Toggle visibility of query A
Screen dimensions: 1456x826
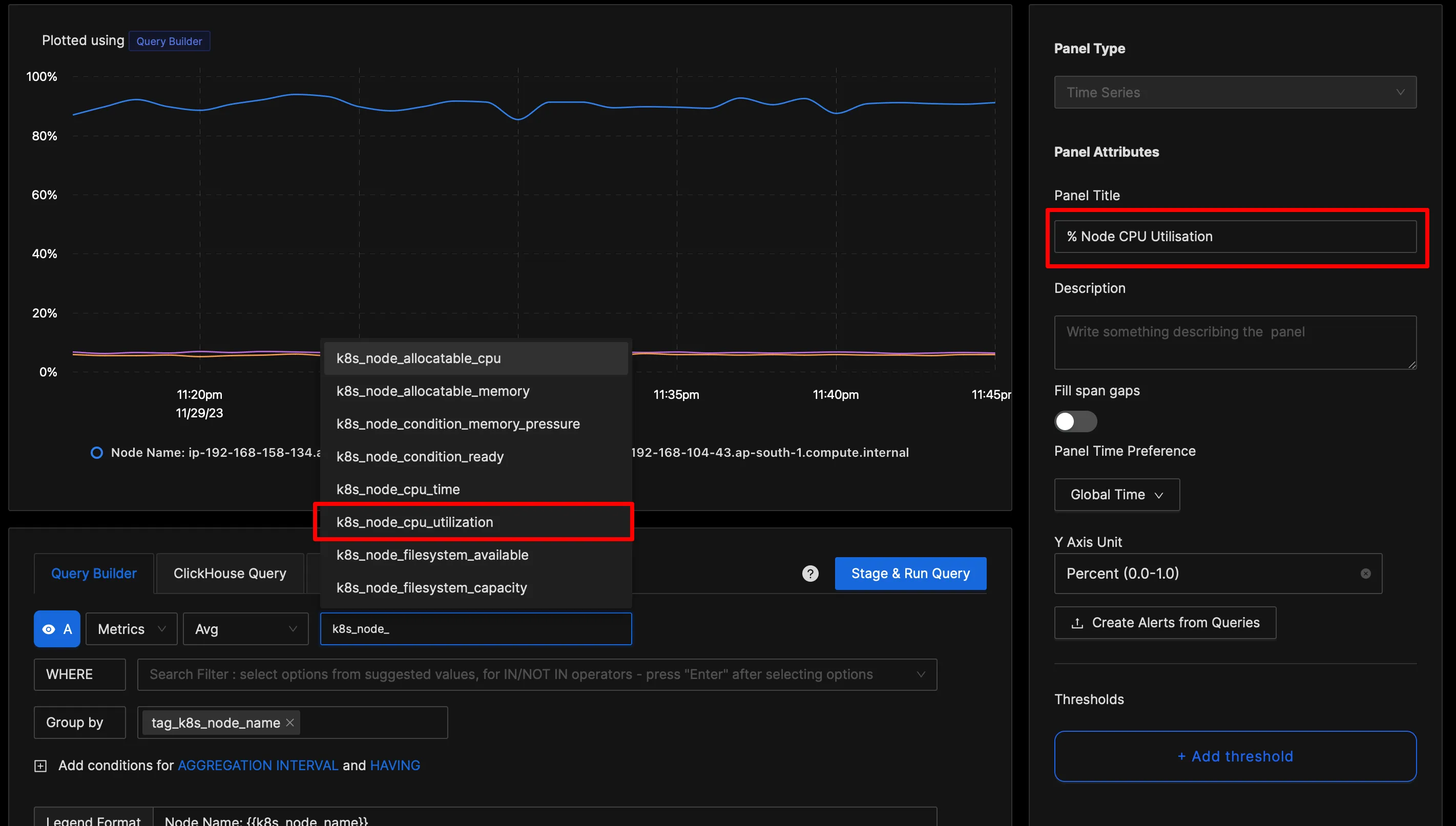click(x=57, y=628)
